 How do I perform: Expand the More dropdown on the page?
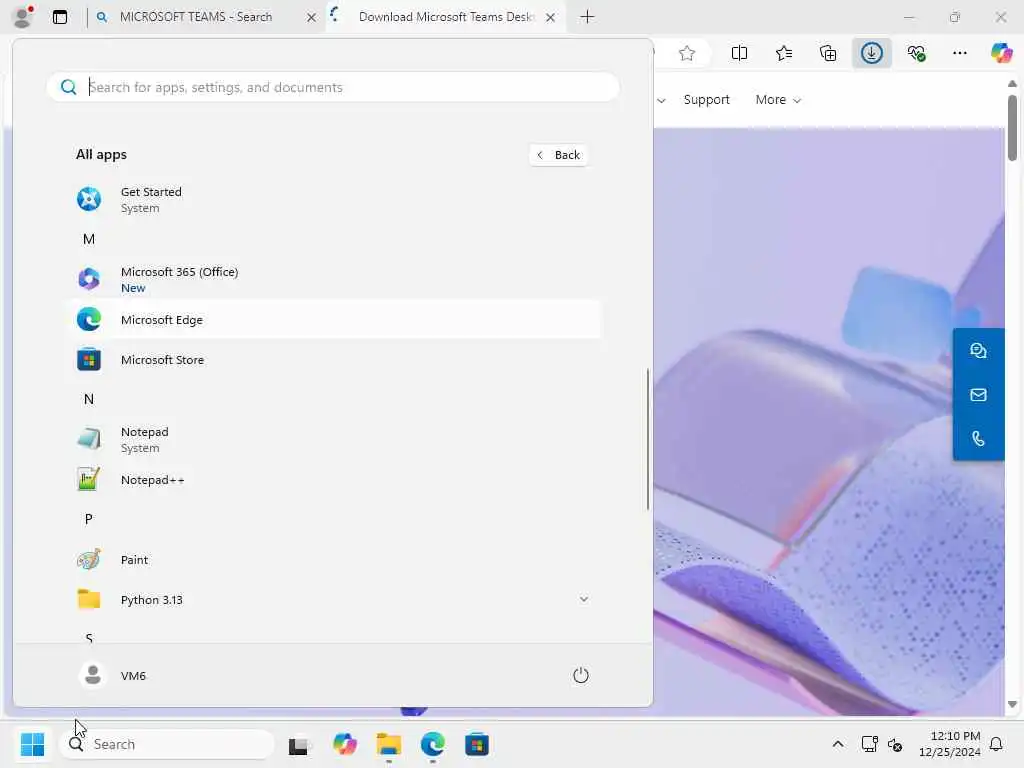click(778, 100)
